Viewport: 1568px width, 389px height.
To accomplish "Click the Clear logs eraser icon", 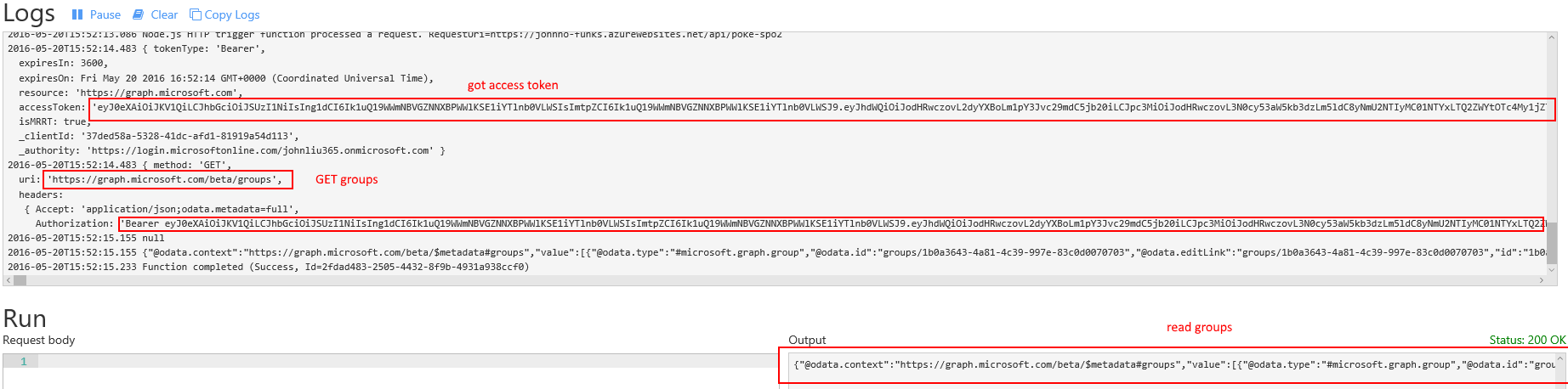I will tap(139, 14).
